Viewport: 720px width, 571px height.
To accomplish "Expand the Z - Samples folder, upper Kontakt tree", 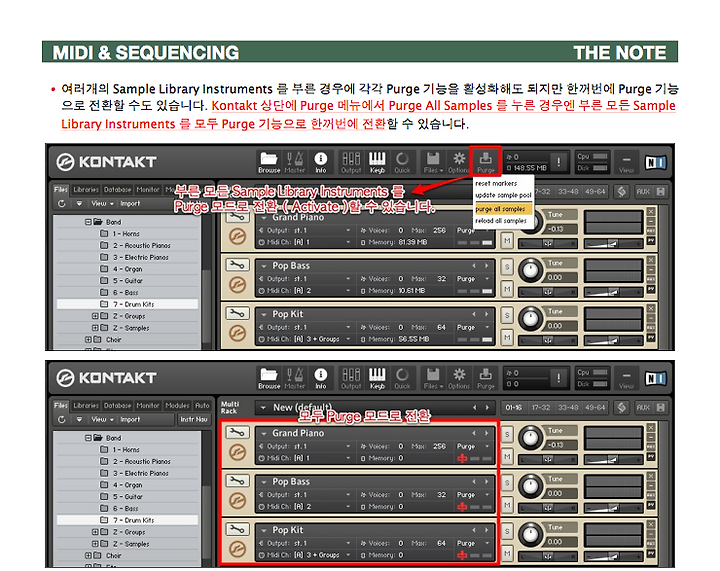I will pyautogui.click(x=95, y=328).
